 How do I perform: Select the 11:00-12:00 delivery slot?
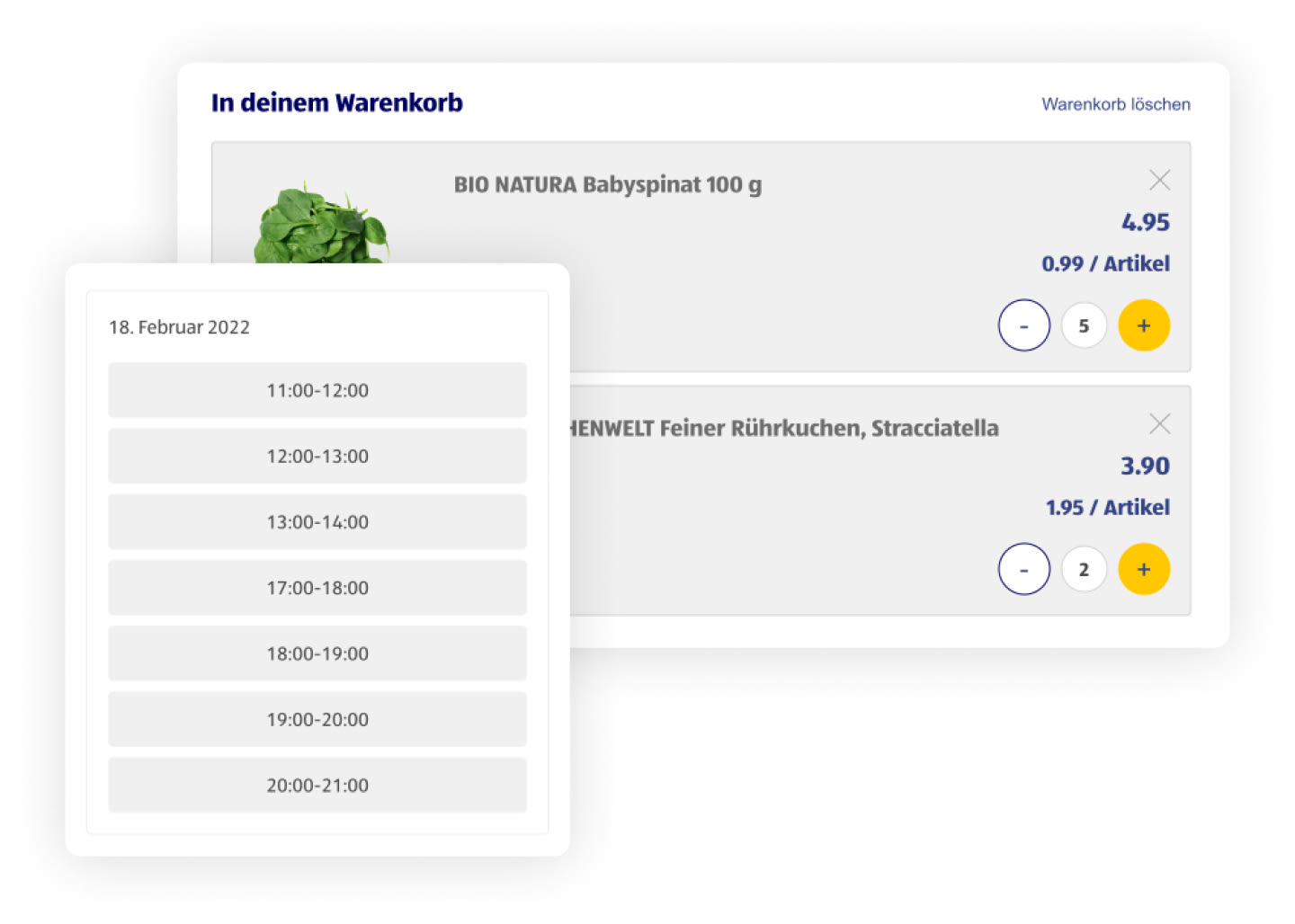coord(317,390)
